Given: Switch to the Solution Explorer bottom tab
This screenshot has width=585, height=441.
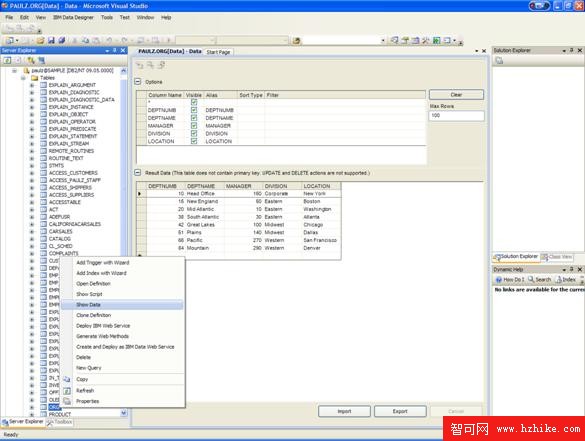Looking at the screenshot, I should point(516,257).
